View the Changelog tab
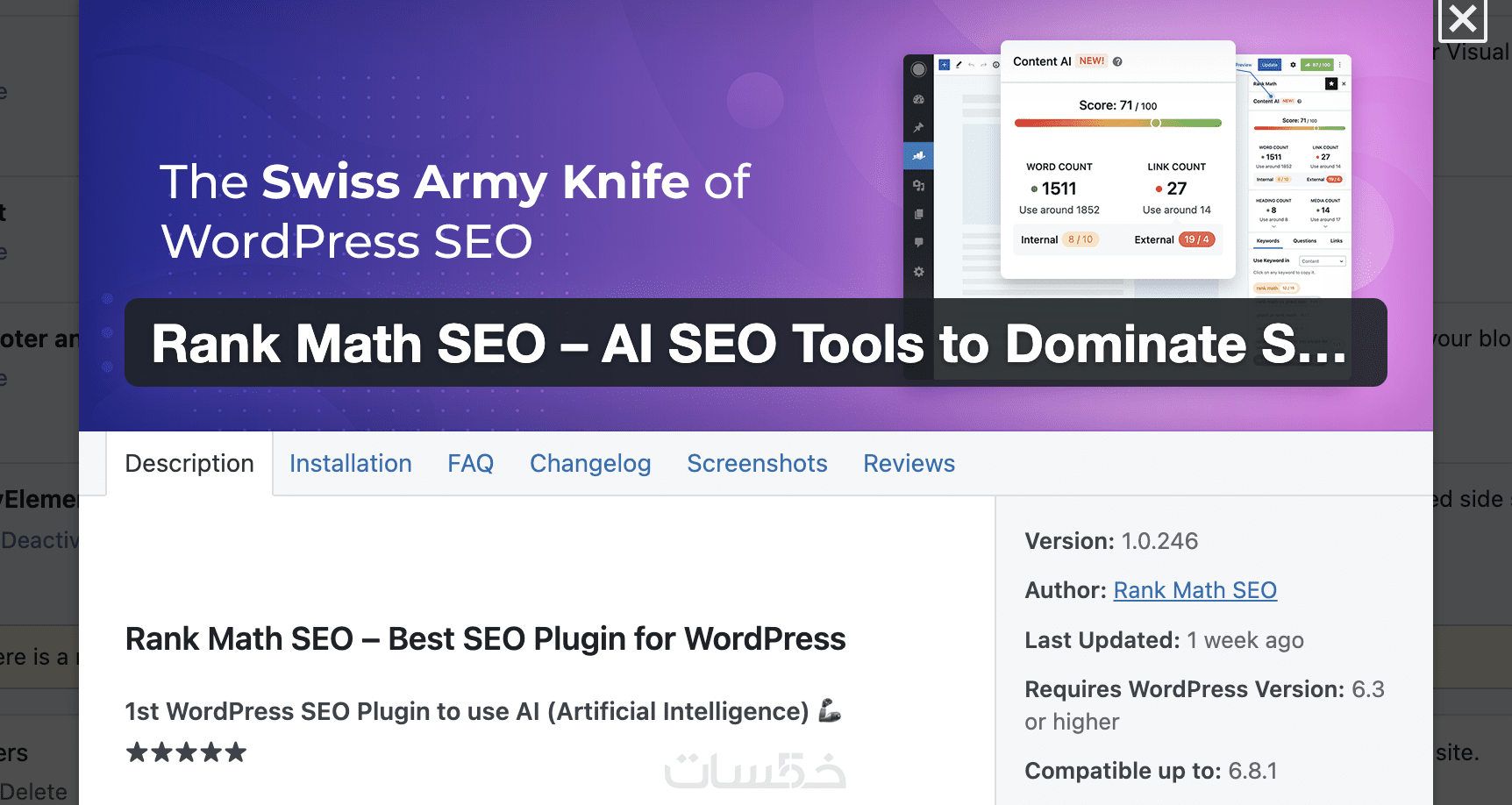The width and height of the screenshot is (1512, 805). [590, 463]
